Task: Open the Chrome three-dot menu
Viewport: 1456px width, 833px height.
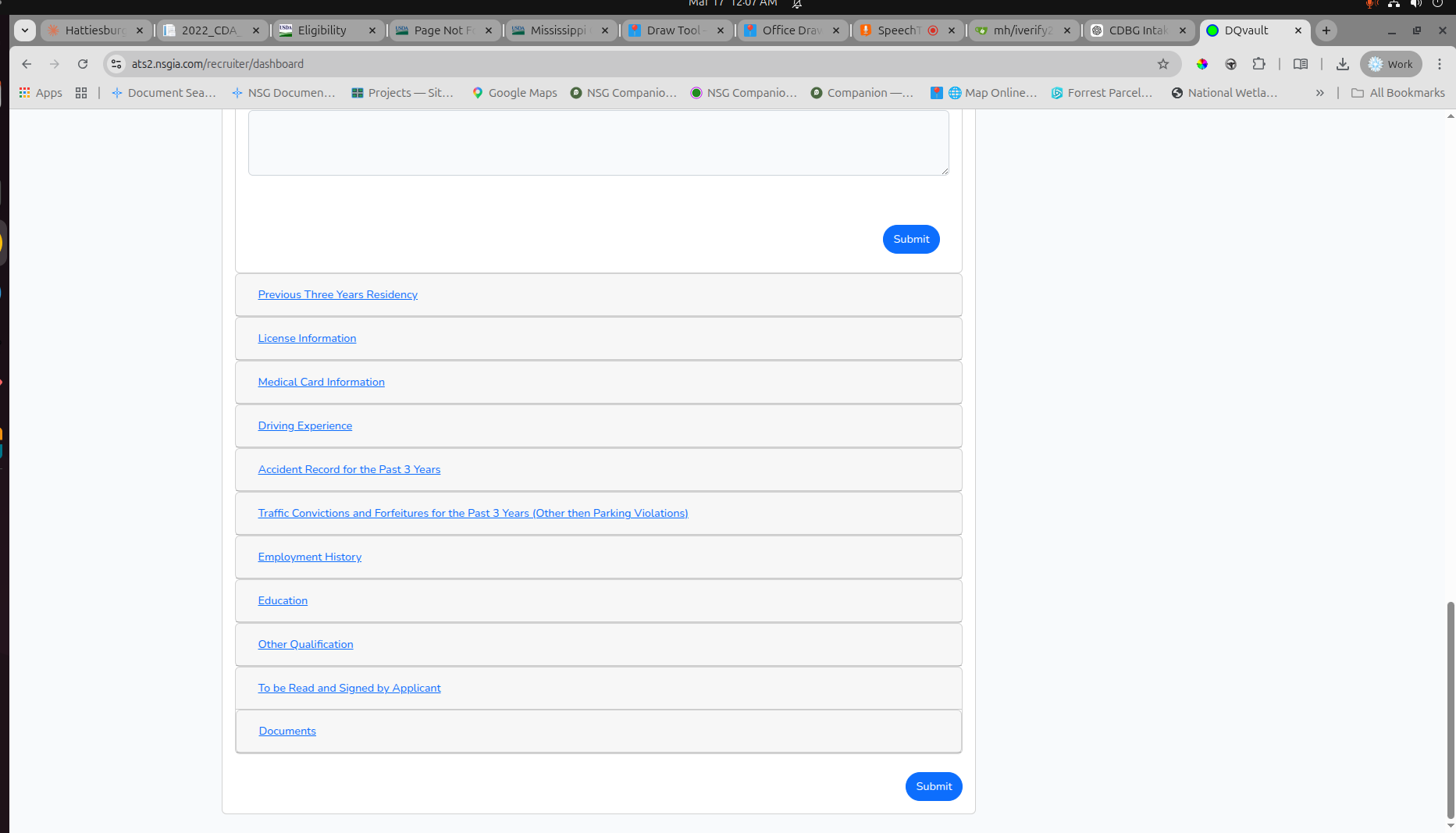Action: click(1440, 64)
